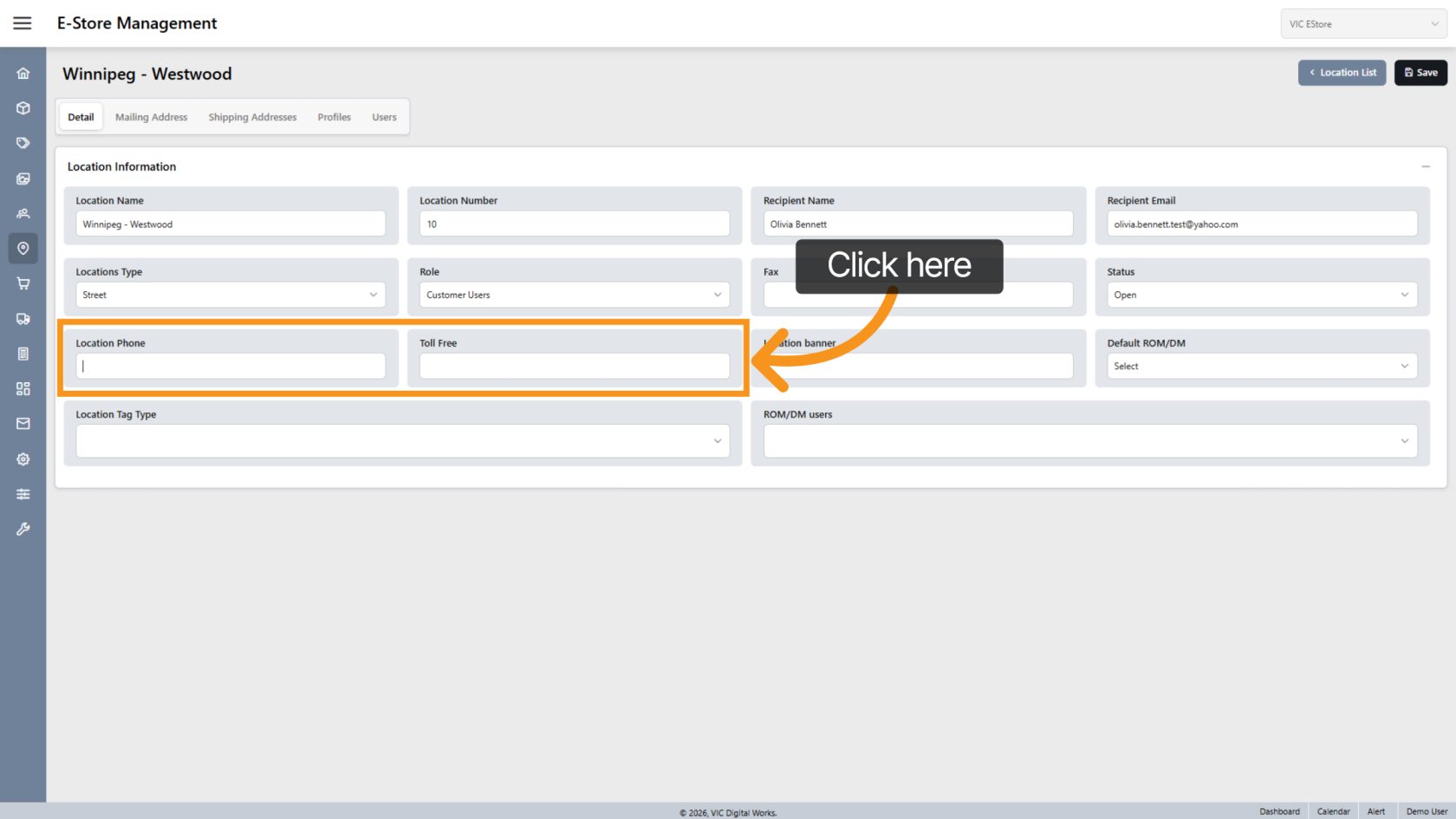This screenshot has width=1456, height=819.
Task: Click the settings gear sidebar icon
Action: (23, 459)
